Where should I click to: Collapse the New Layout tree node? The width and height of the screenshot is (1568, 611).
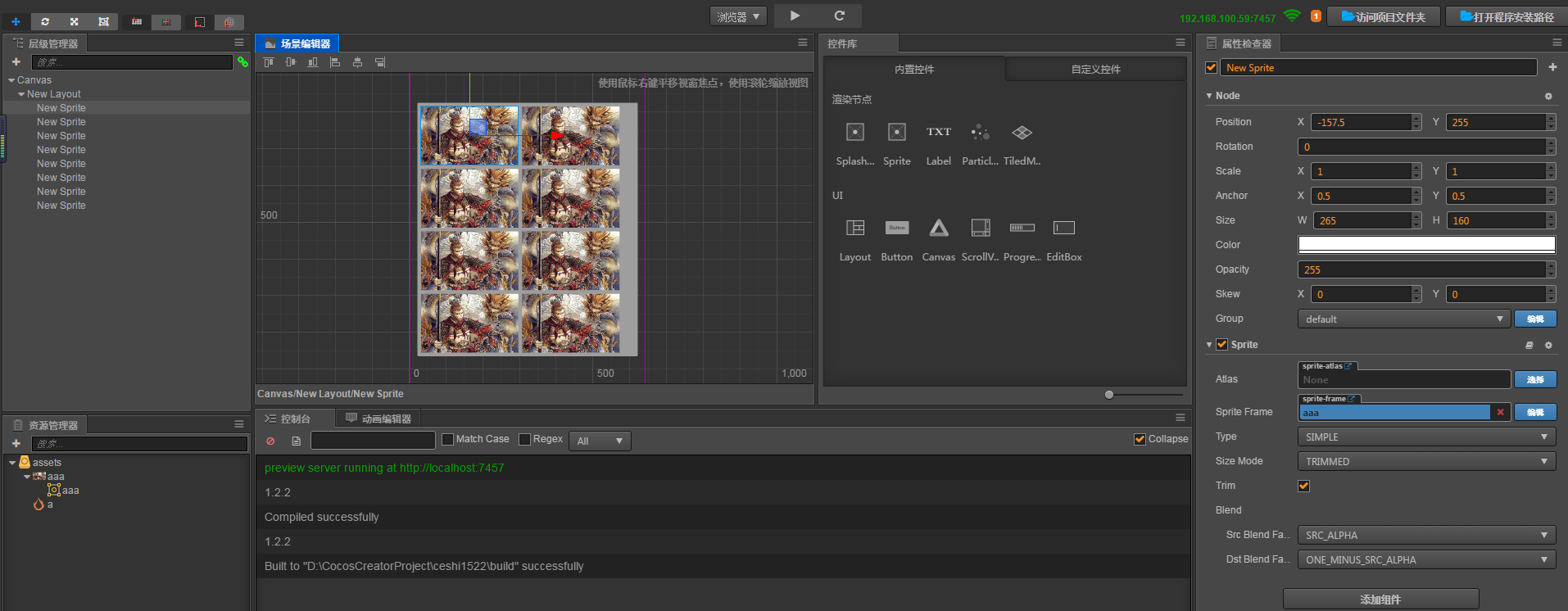pos(21,94)
